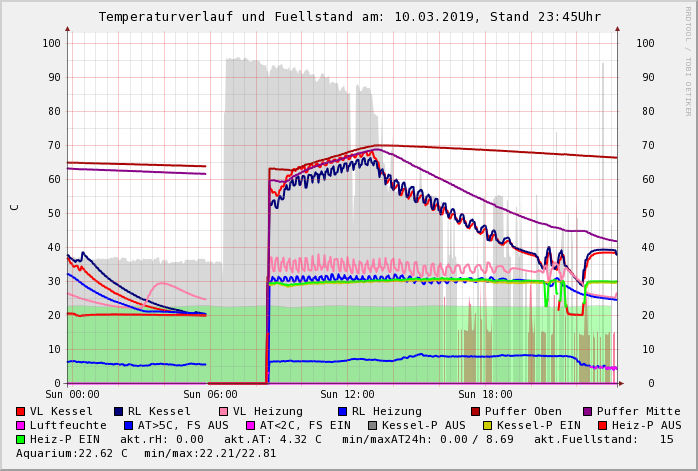Click the Sun 18:00 time axis label
This screenshot has height=471, width=698.
484,395
